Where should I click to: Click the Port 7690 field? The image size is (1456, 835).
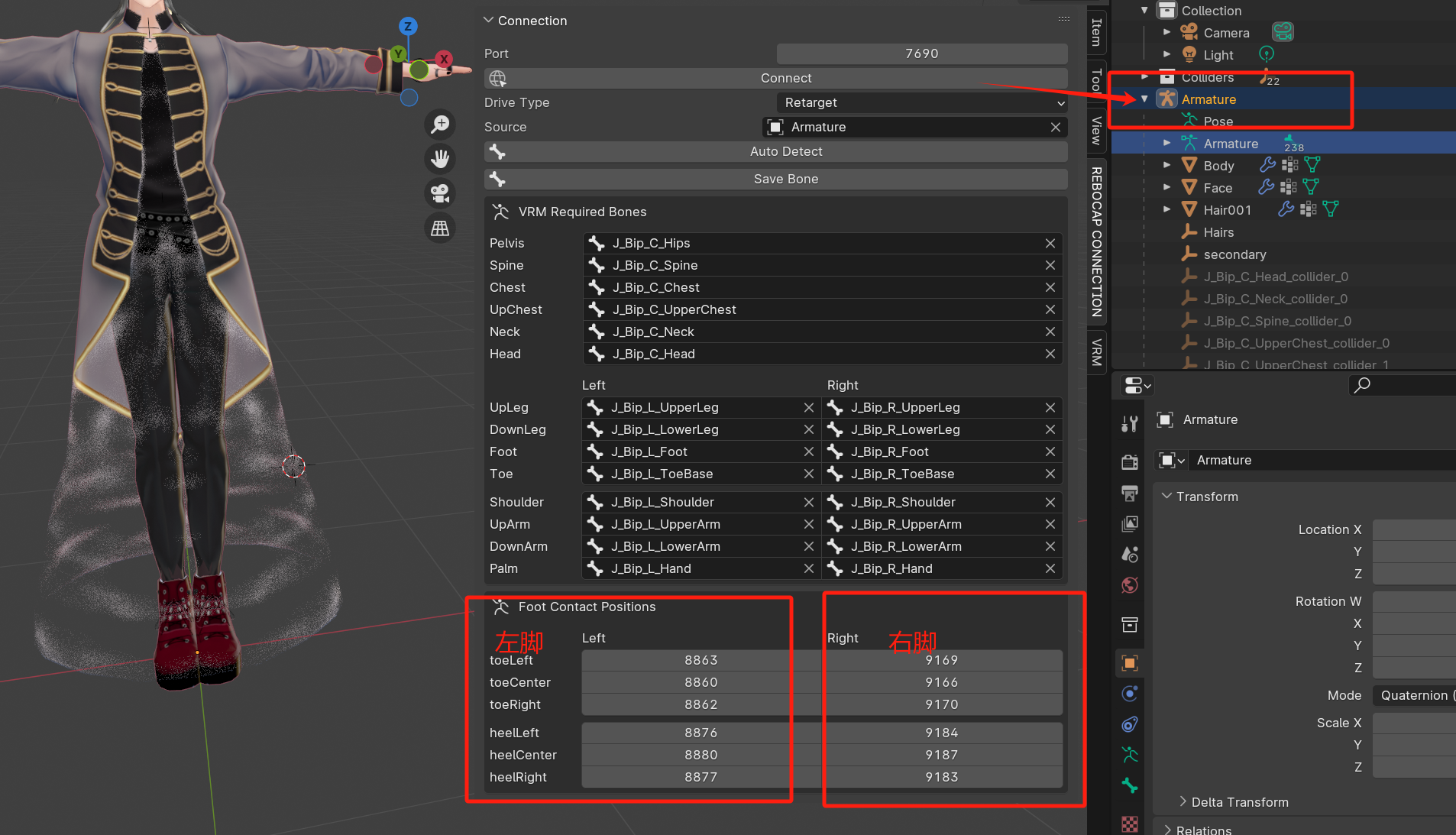[922, 53]
